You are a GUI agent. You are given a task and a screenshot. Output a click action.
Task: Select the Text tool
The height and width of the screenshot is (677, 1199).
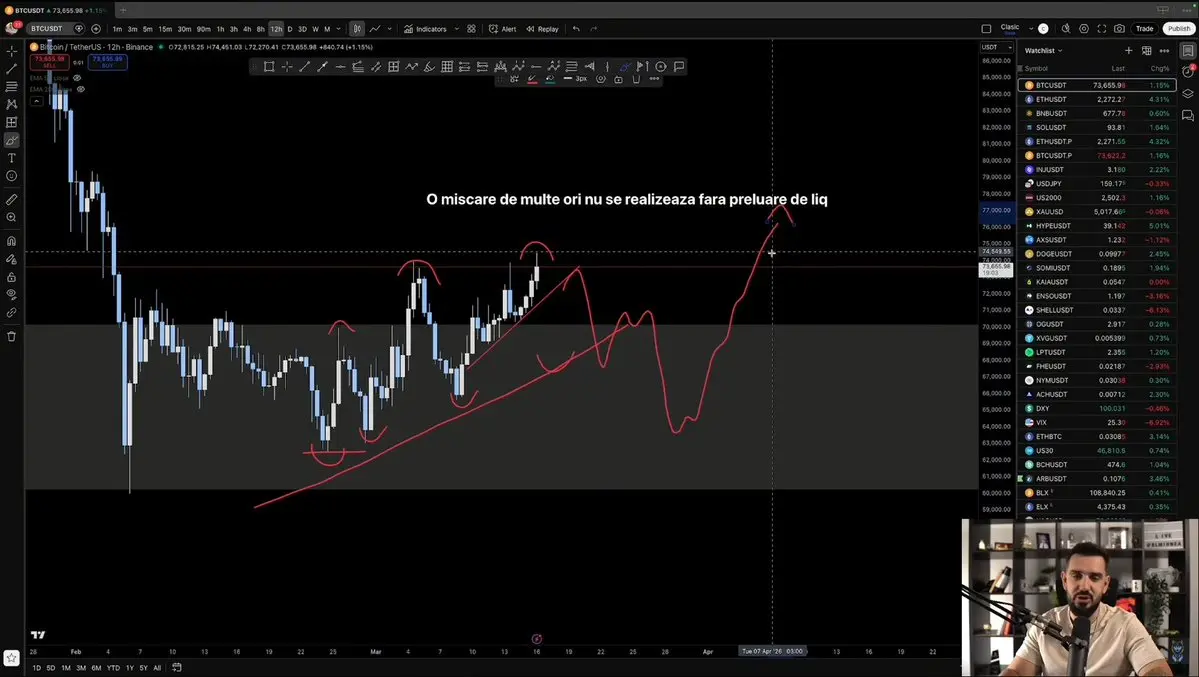[x=11, y=158]
